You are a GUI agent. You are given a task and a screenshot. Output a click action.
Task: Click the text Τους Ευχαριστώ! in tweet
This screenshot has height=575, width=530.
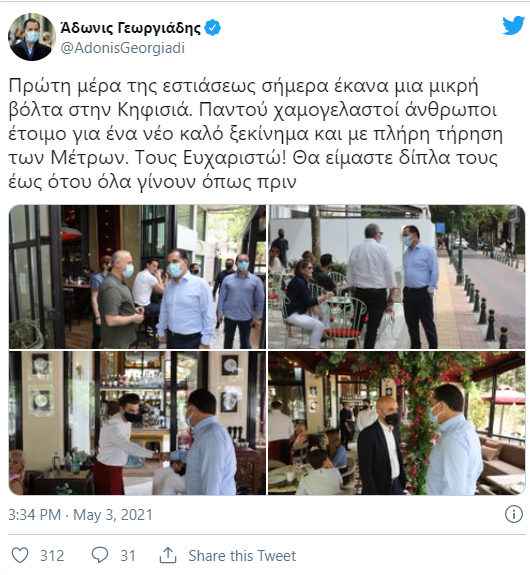click(x=210, y=158)
